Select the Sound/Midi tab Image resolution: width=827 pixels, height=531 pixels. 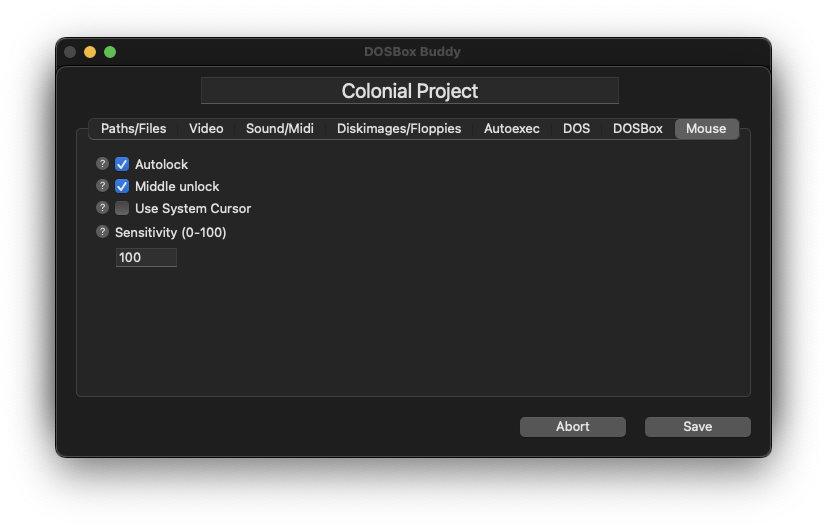280,129
